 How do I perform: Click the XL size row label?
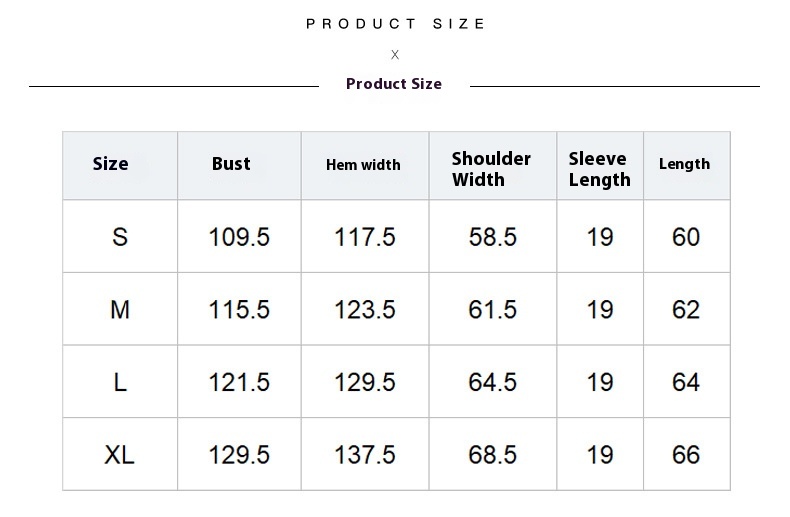[x=120, y=455]
